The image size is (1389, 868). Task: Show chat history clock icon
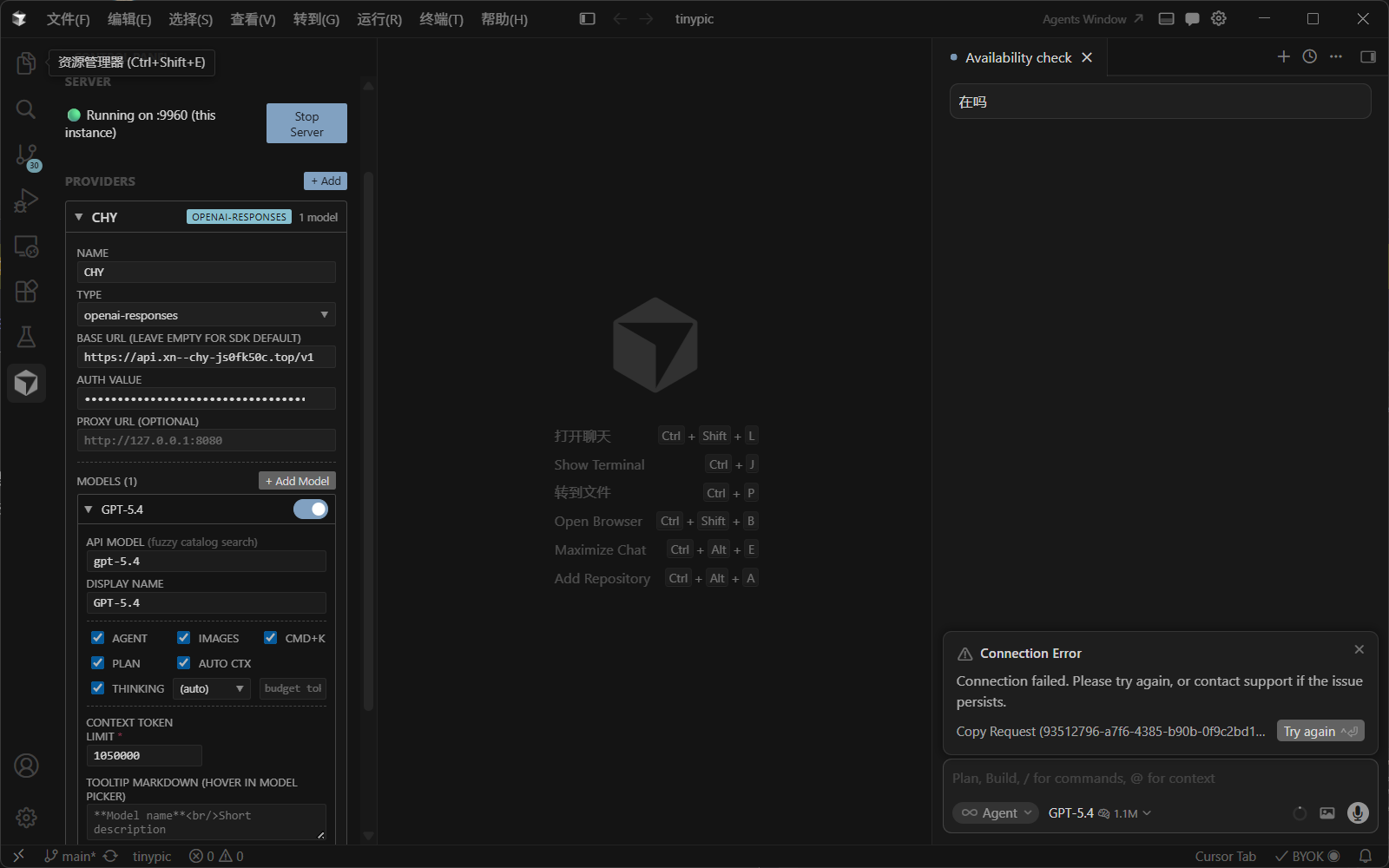tap(1310, 57)
